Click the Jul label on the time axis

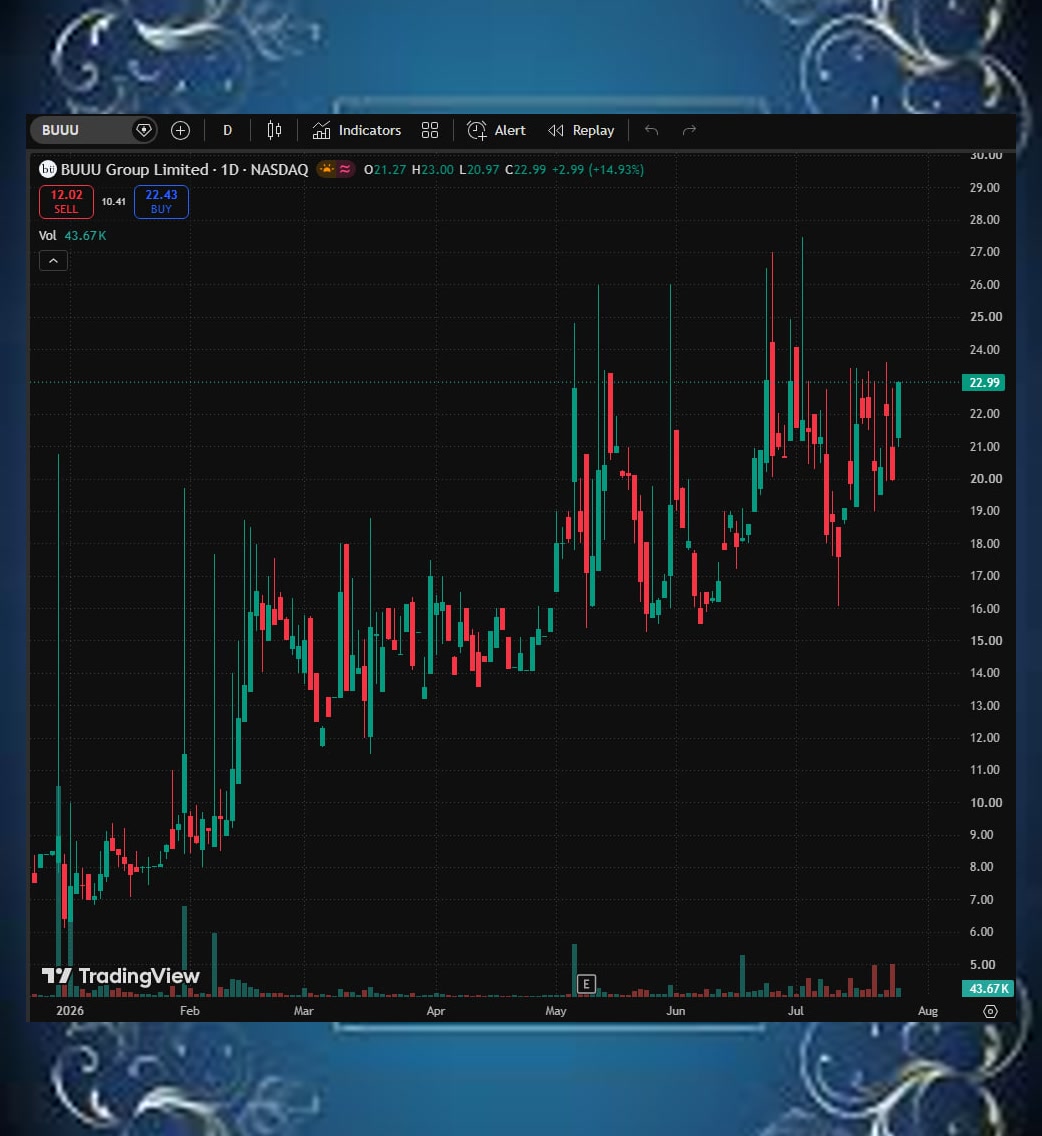point(796,1011)
